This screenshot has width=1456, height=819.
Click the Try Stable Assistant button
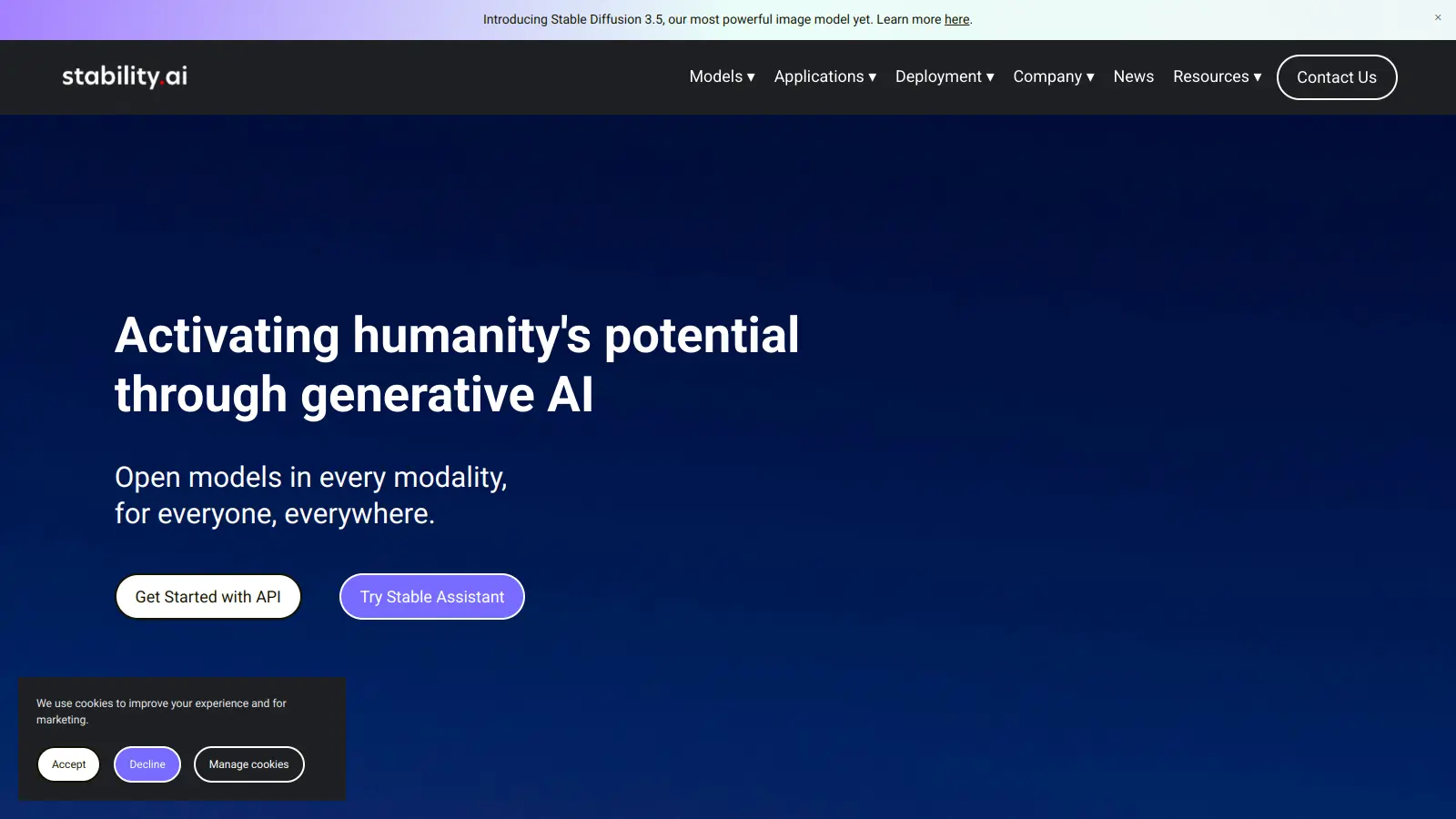coord(431,596)
